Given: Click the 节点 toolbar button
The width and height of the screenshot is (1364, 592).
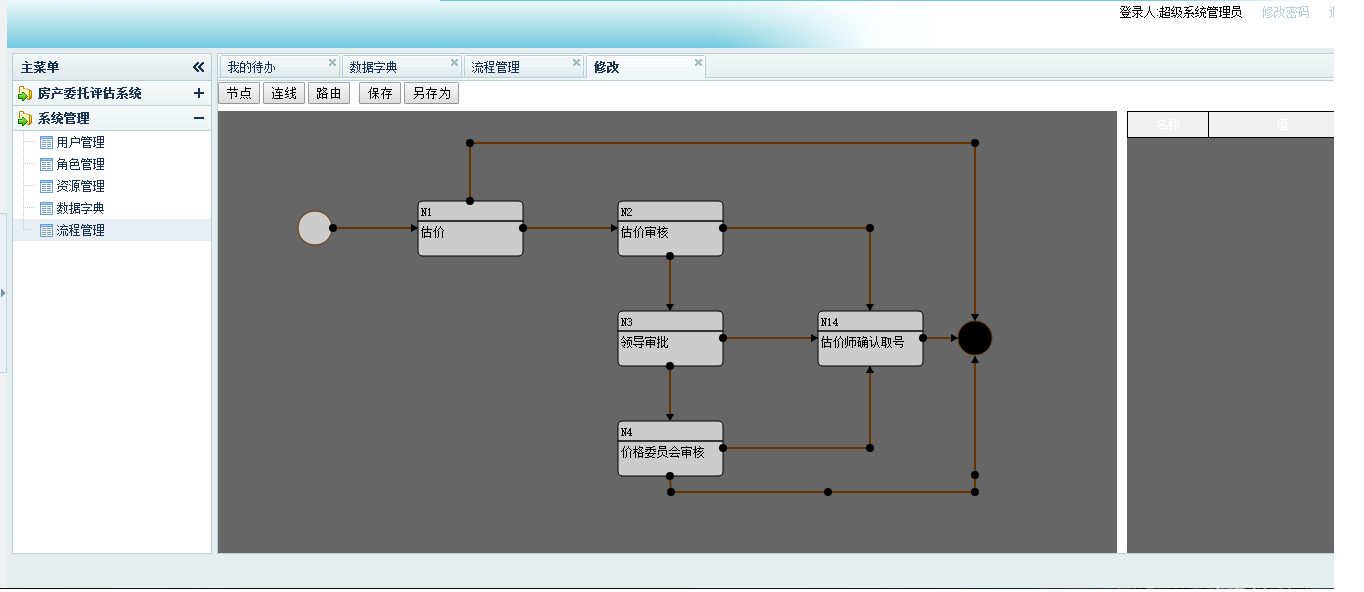Looking at the screenshot, I should pyautogui.click(x=238, y=93).
